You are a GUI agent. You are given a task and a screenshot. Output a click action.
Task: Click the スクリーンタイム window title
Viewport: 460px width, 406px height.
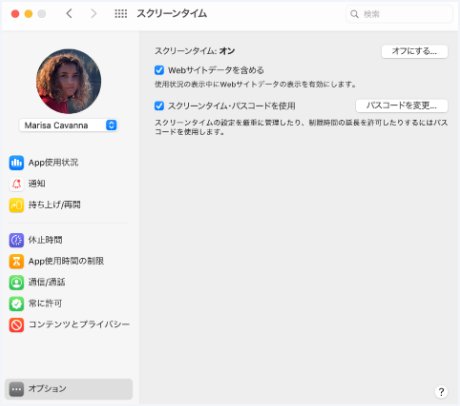pyautogui.click(x=172, y=14)
